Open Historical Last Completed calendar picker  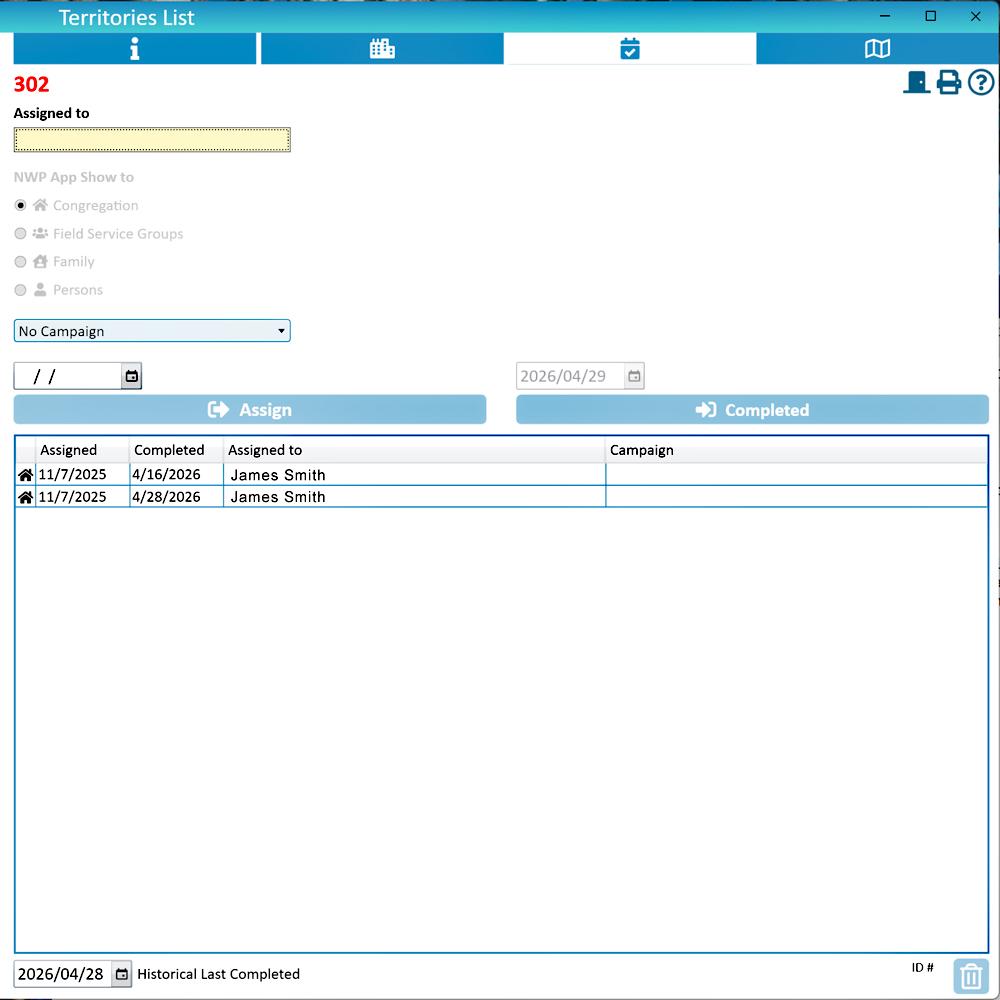click(121, 974)
